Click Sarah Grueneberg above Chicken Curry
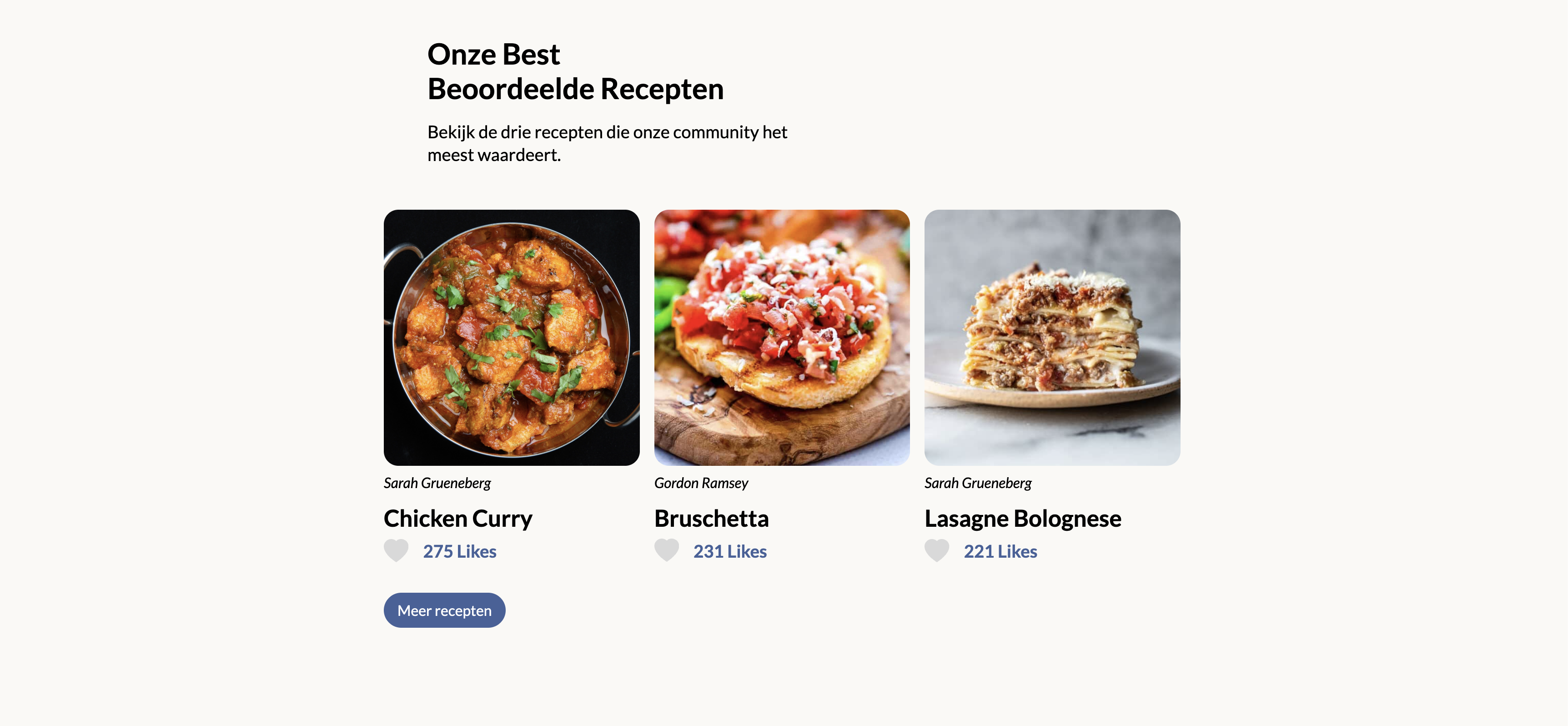 [x=437, y=483]
